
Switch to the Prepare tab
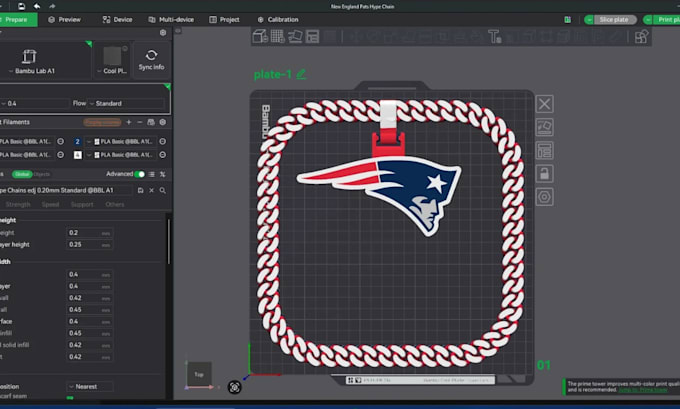(16, 20)
